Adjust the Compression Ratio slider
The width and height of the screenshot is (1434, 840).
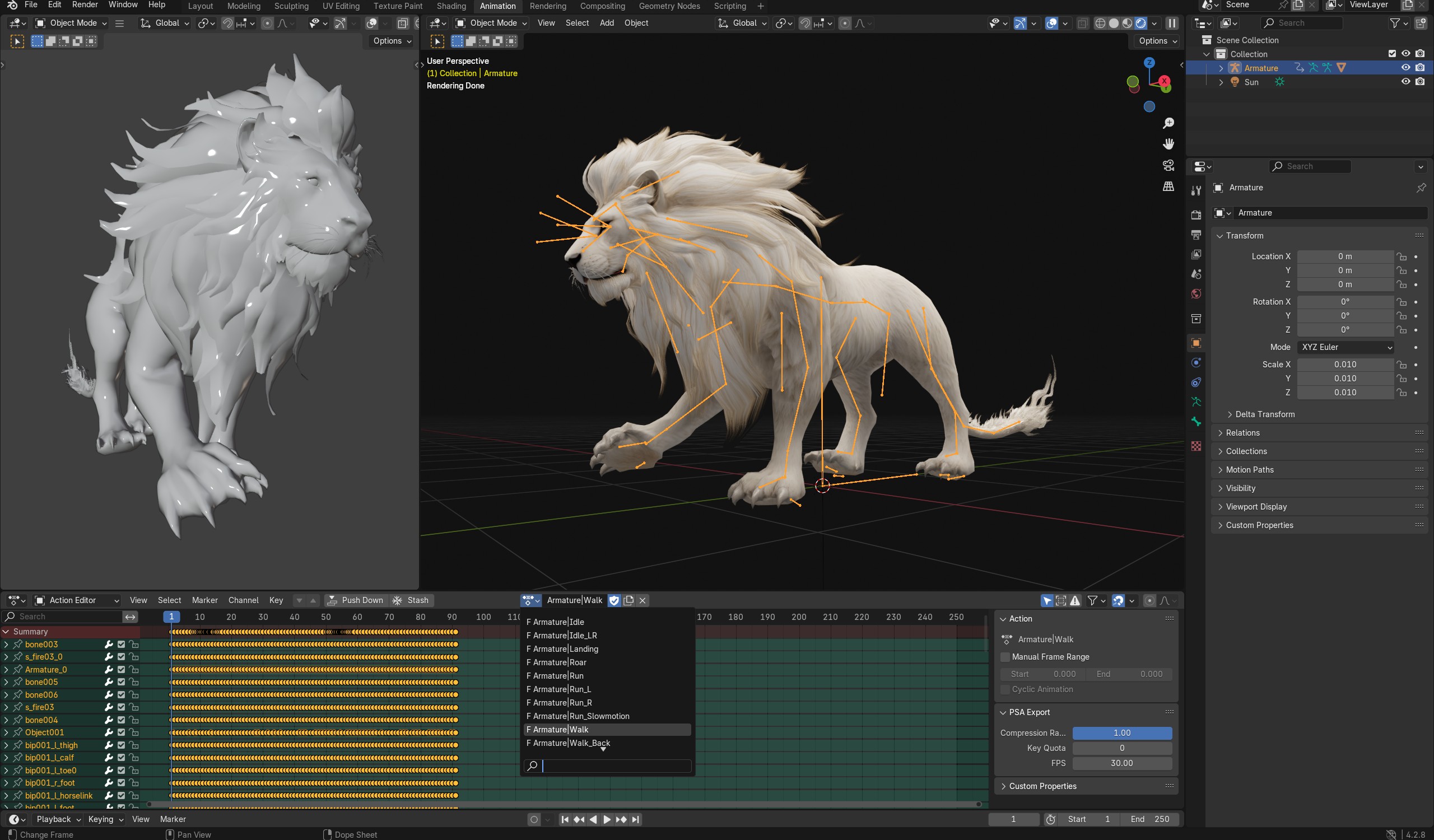click(1121, 732)
